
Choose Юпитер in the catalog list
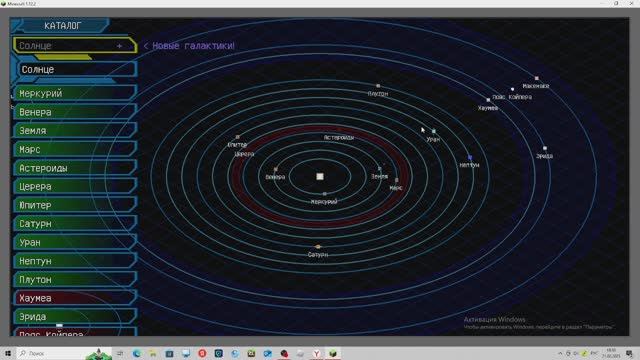(75, 205)
